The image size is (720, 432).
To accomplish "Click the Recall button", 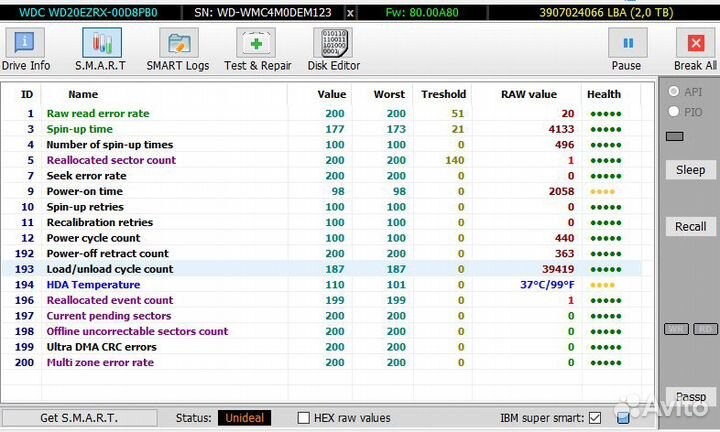I will (690, 226).
